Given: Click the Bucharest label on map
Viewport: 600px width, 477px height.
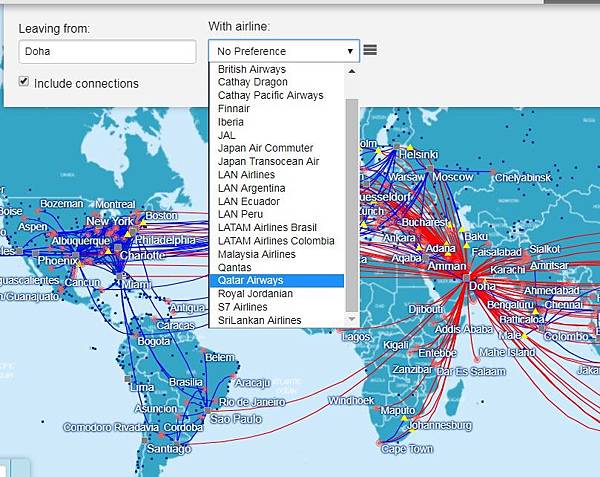Looking at the screenshot, I should click(x=424, y=222).
